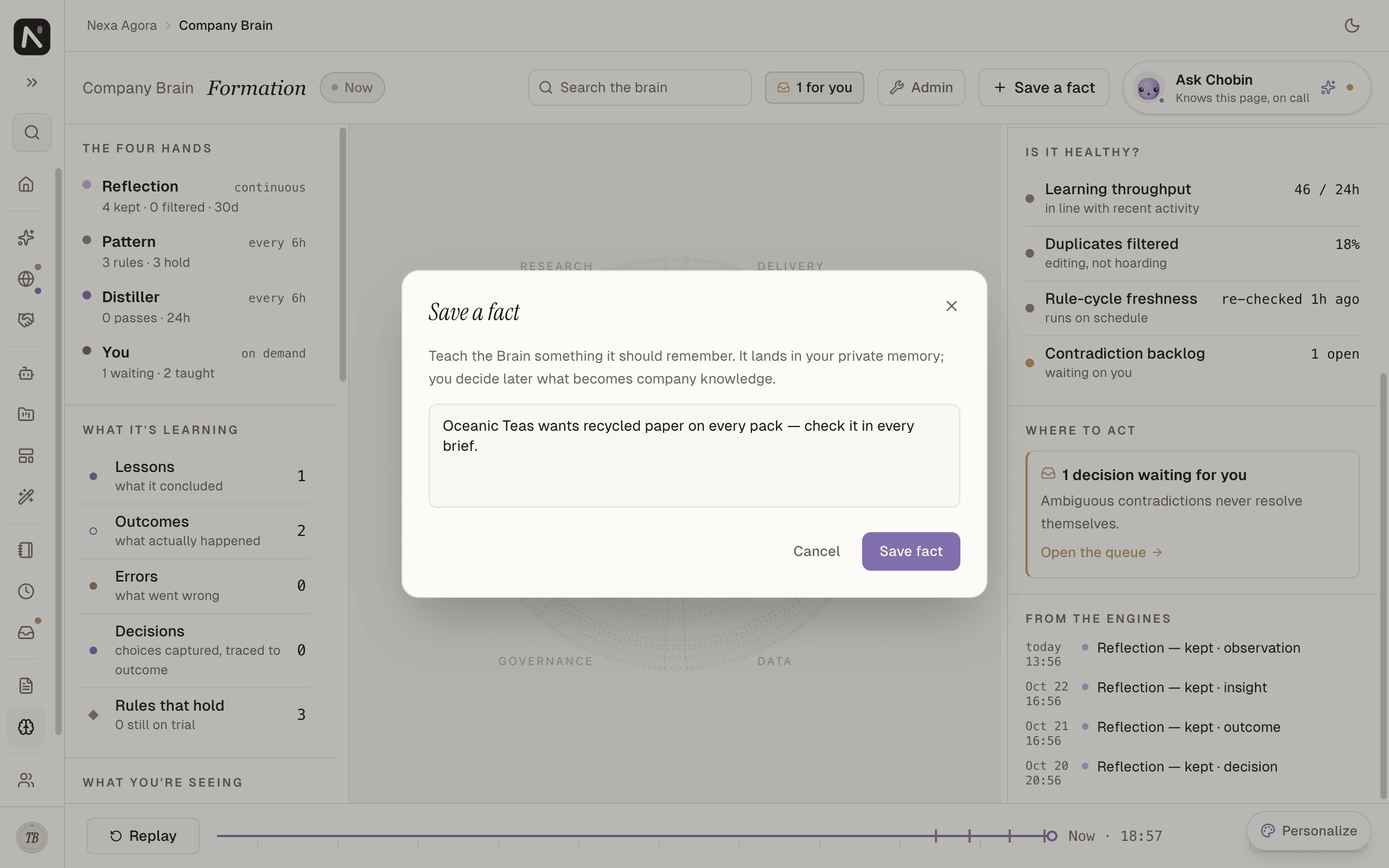Follow the Open the queue link
The image size is (1389, 868).
(1101, 553)
